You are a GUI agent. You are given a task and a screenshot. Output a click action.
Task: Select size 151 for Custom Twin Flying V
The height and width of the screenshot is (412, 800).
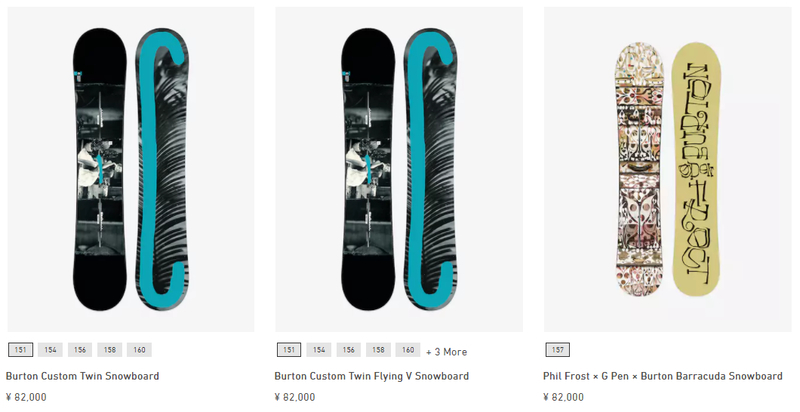pos(289,350)
